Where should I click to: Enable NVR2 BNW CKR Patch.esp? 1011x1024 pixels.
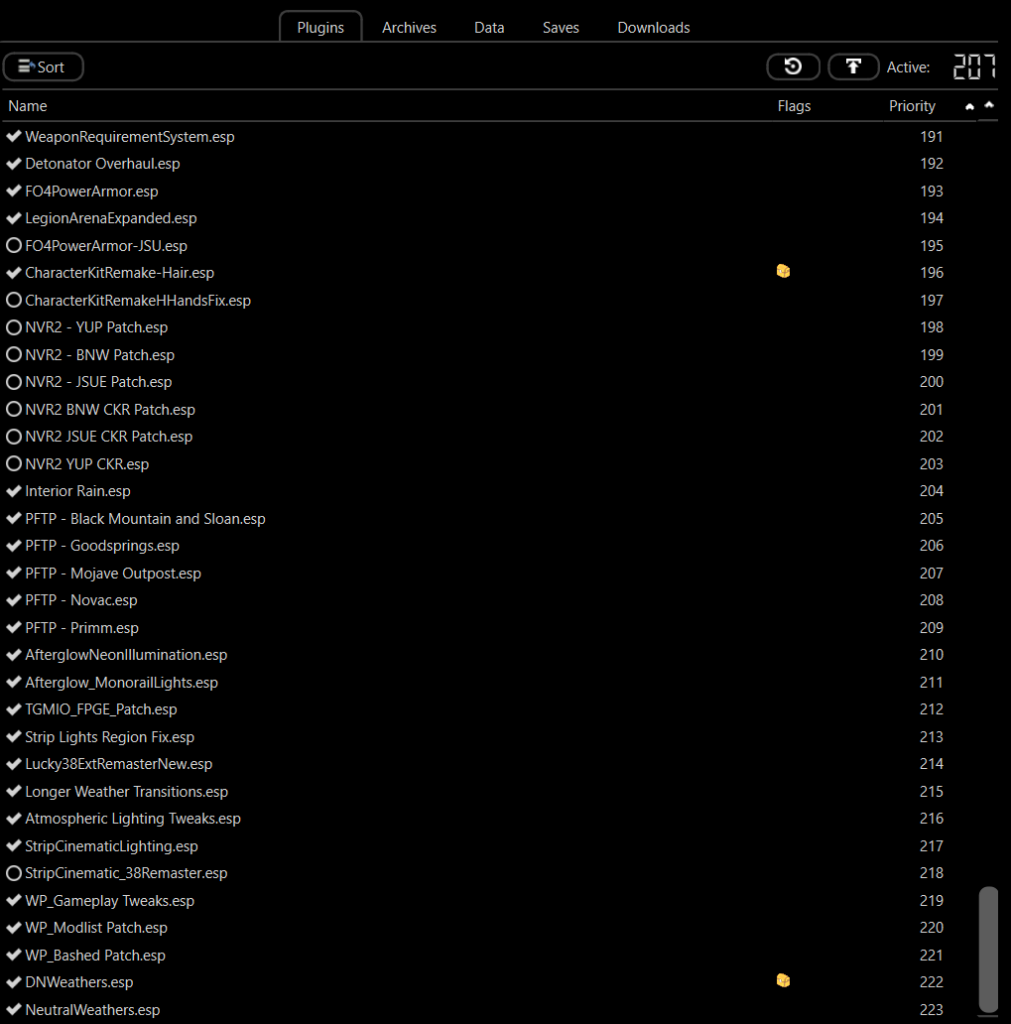14,409
